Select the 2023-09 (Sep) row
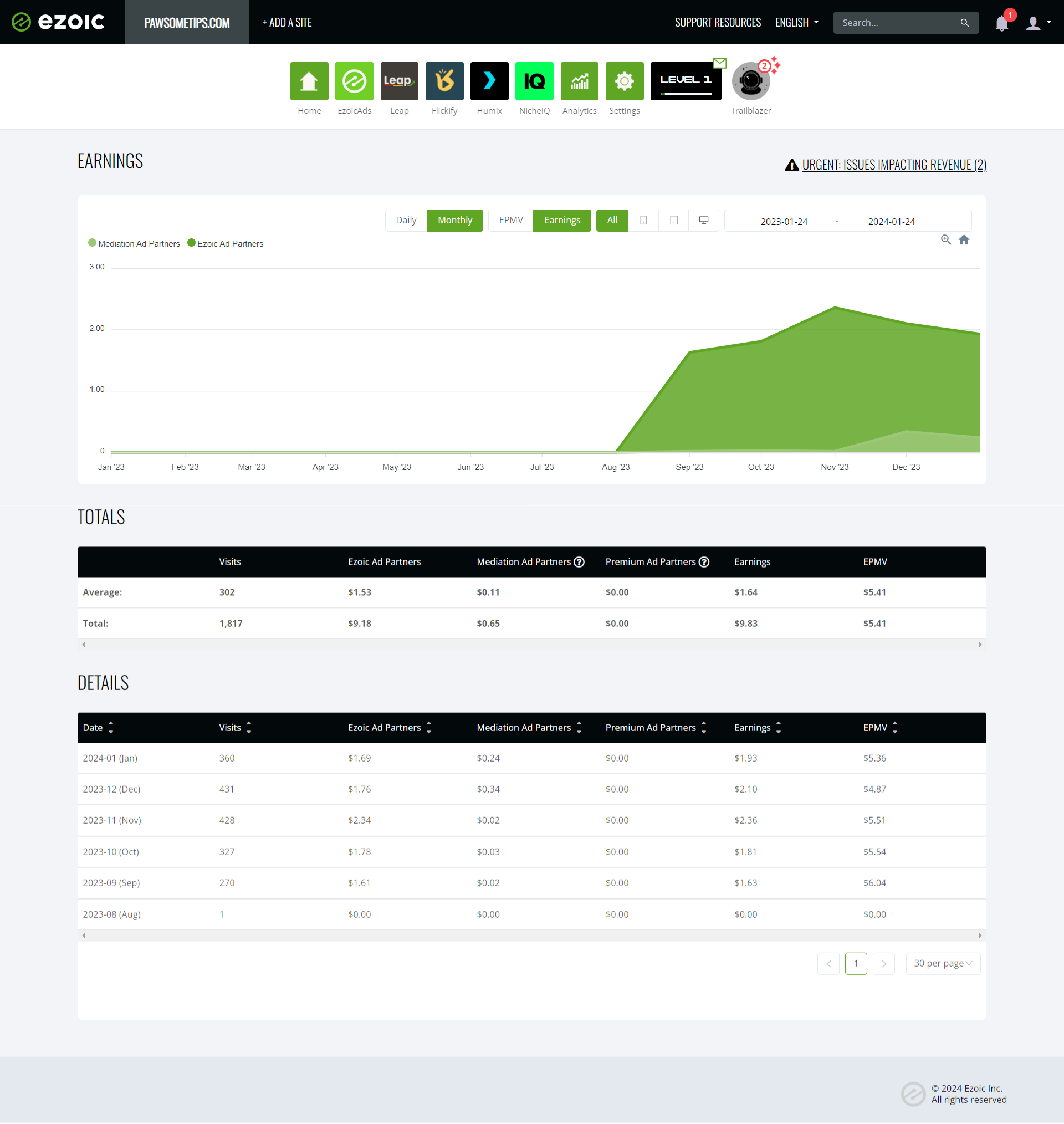The image size is (1064, 1124). click(x=531, y=882)
